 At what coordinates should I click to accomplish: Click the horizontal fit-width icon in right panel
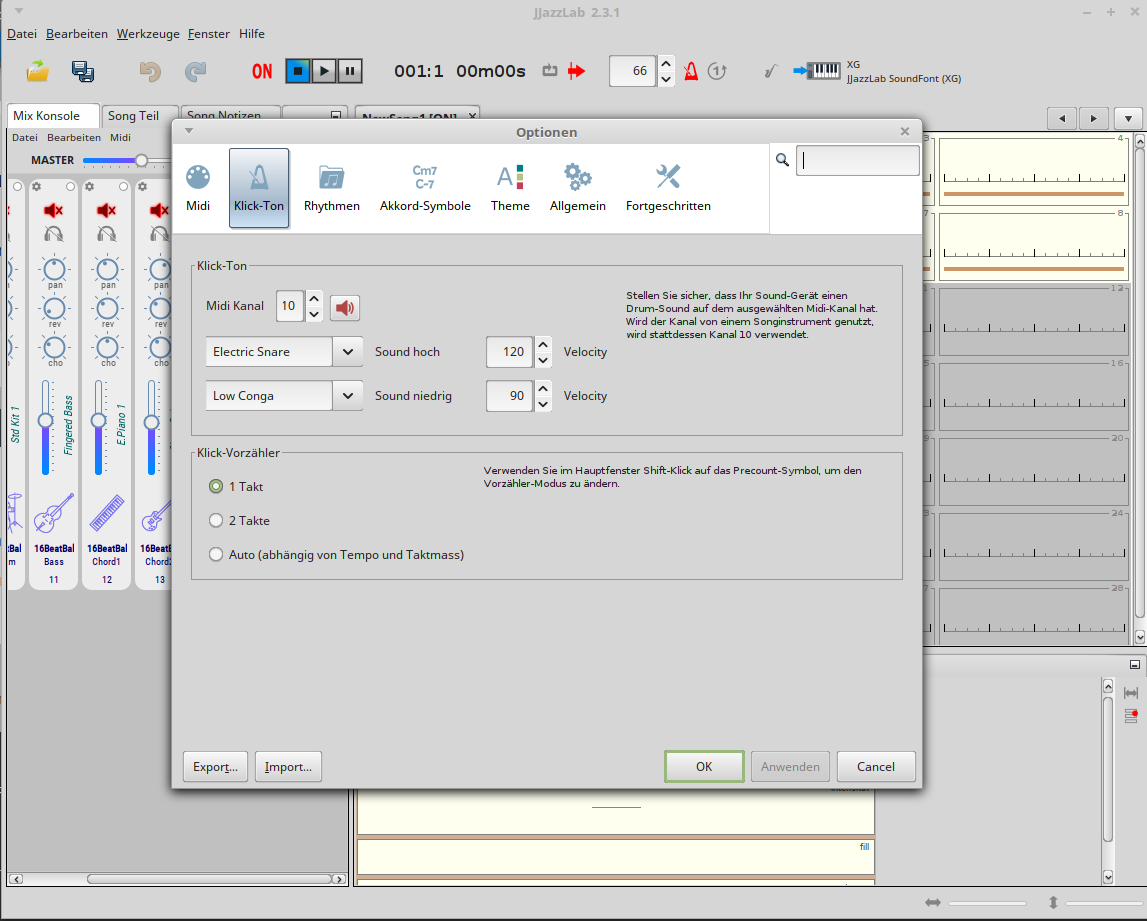click(1131, 693)
